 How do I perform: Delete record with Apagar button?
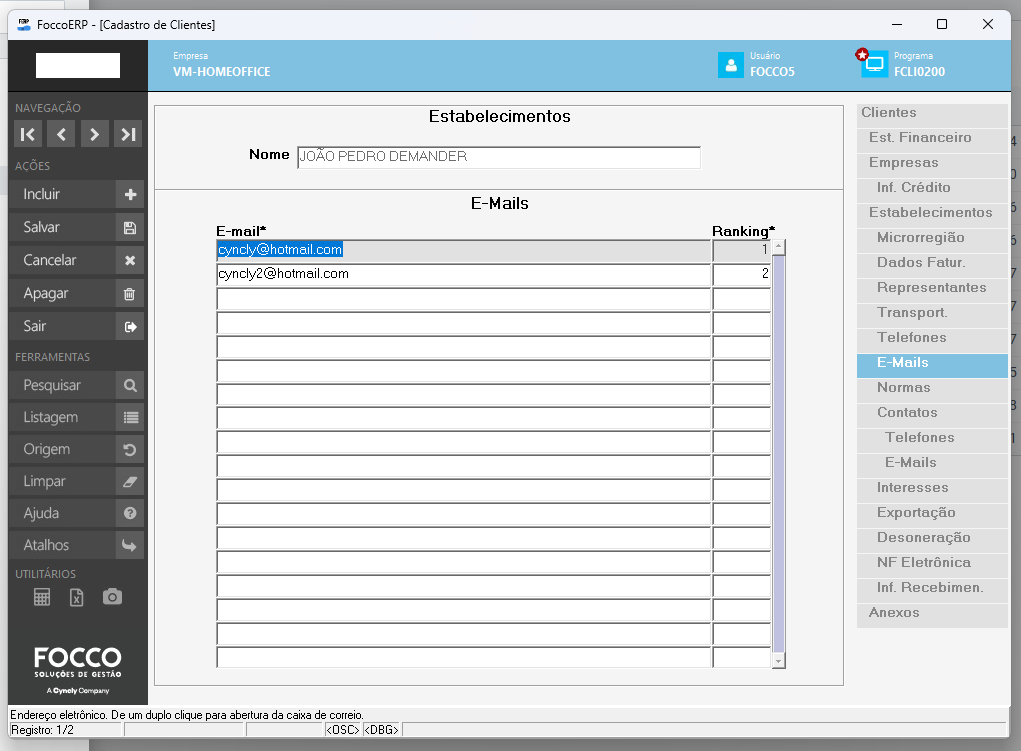(x=76, y=293)
